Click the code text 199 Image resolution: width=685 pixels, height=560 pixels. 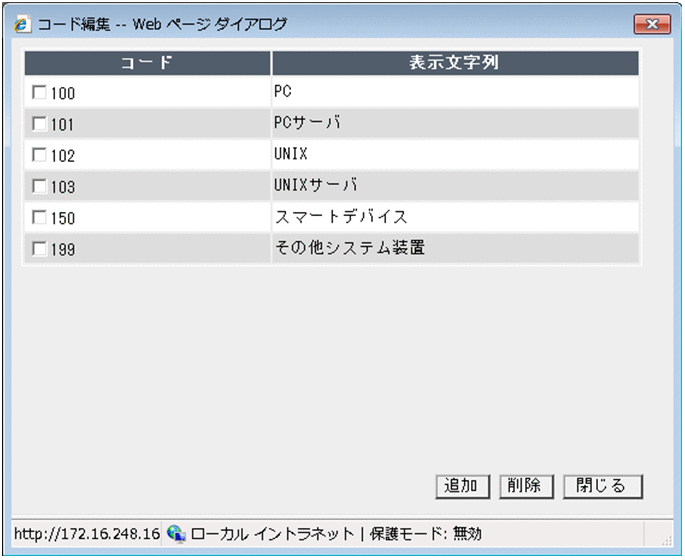click(x=63, y=250)
